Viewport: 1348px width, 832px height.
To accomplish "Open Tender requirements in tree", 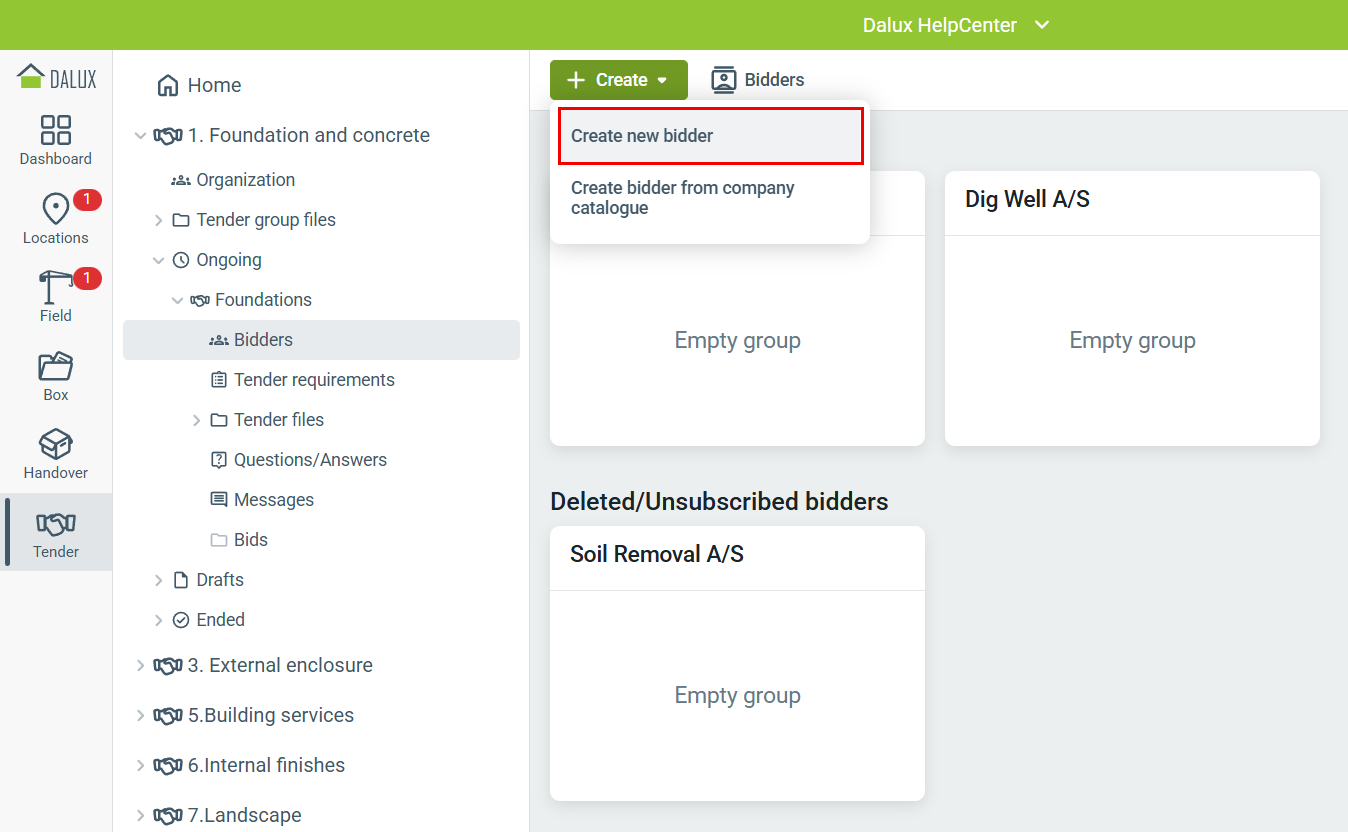I will point(313,380).
